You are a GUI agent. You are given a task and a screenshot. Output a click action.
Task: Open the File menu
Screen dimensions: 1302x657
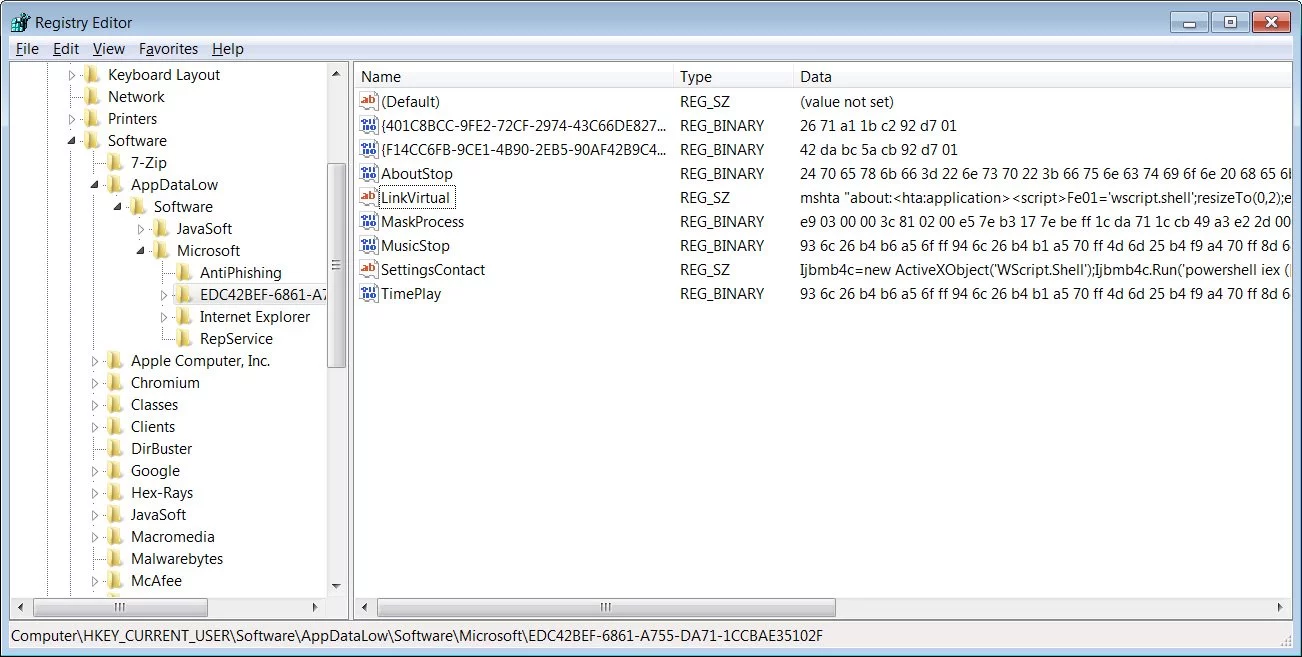(x=27, y=49)
